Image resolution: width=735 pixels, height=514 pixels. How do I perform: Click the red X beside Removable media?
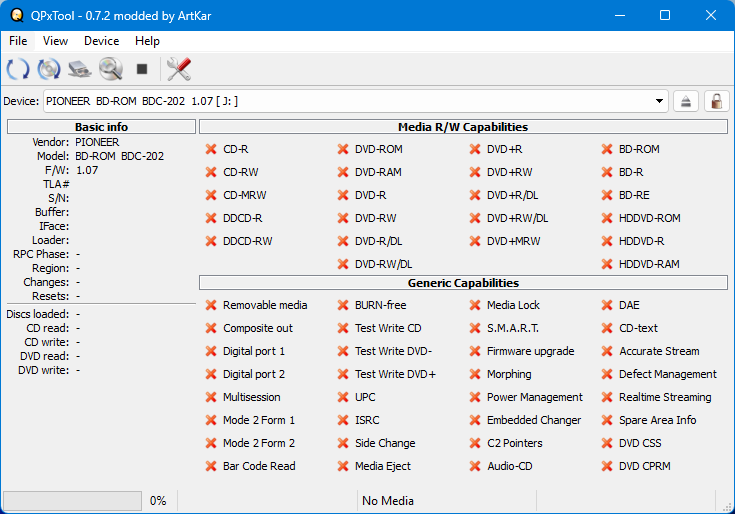[x=211, y=305]
